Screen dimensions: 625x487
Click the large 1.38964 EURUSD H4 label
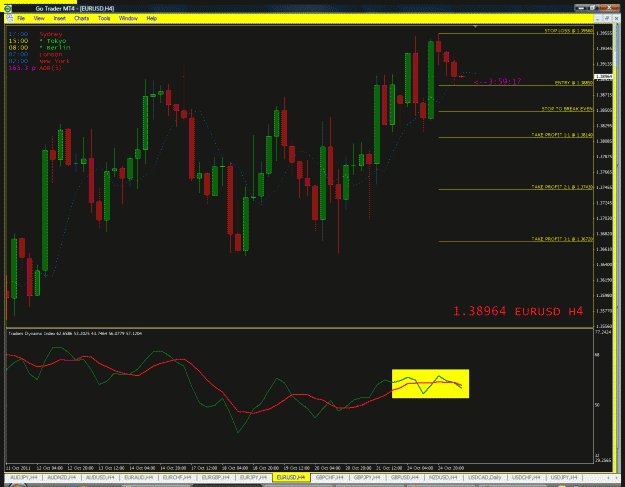pyautogui.click(x=518, y=311)
